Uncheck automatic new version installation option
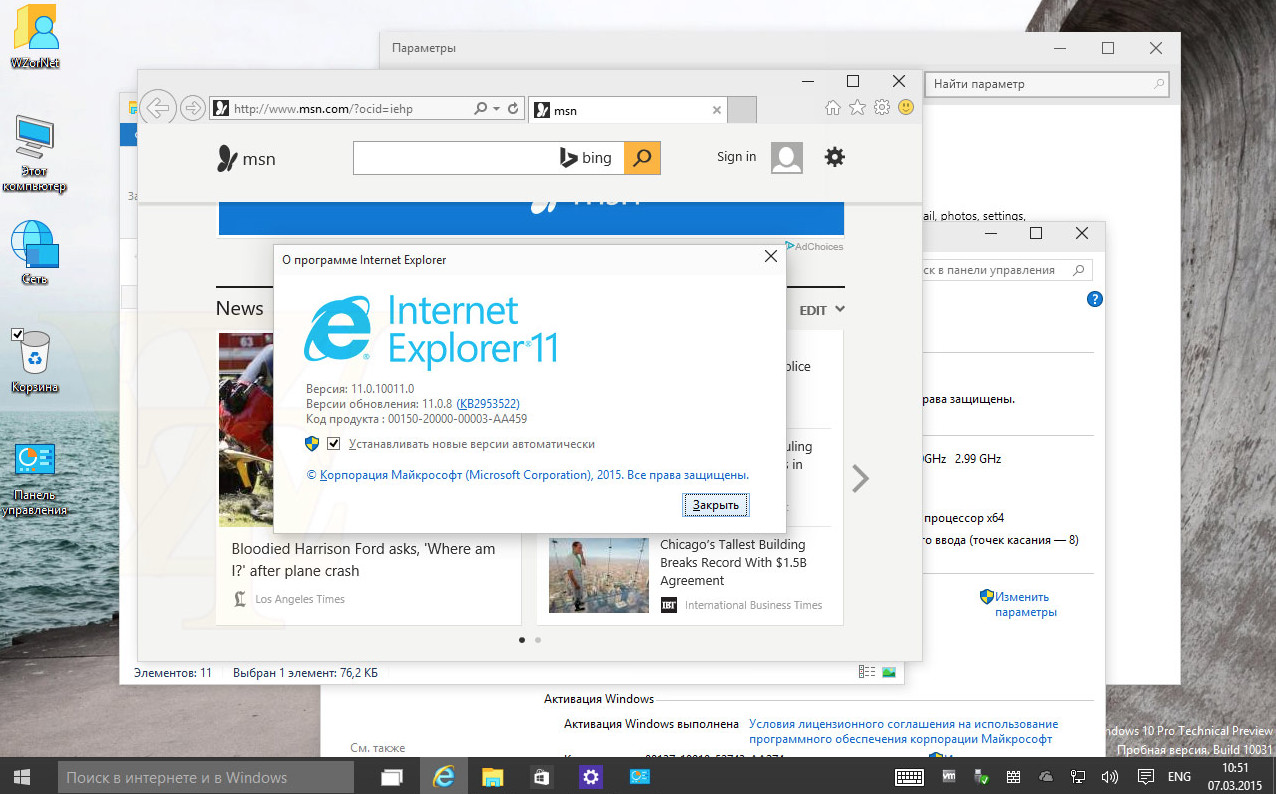 pos(334,443)
